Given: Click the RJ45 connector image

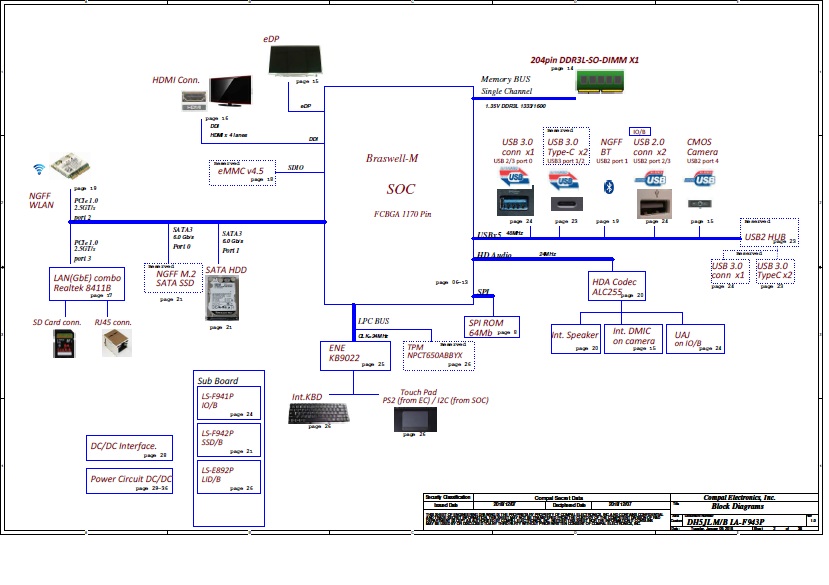Looking at the screenshot, I should [x=115, y=343].
